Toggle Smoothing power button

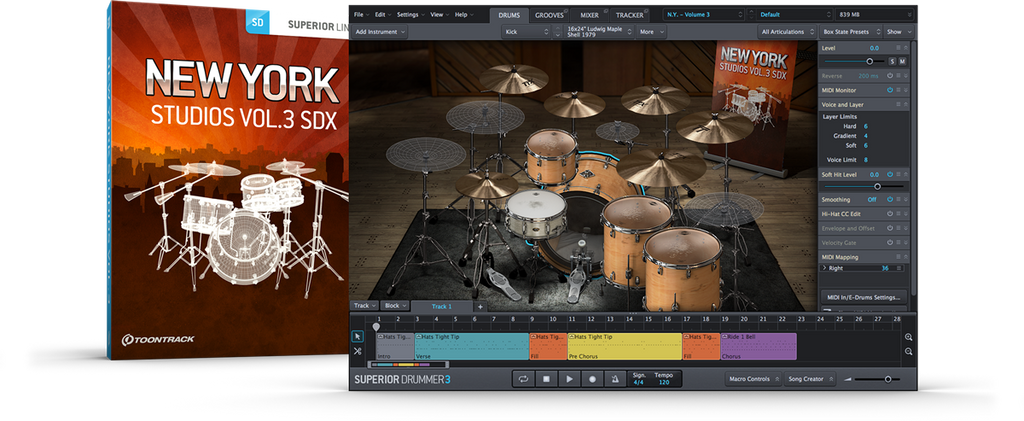(x=889, y=200)
